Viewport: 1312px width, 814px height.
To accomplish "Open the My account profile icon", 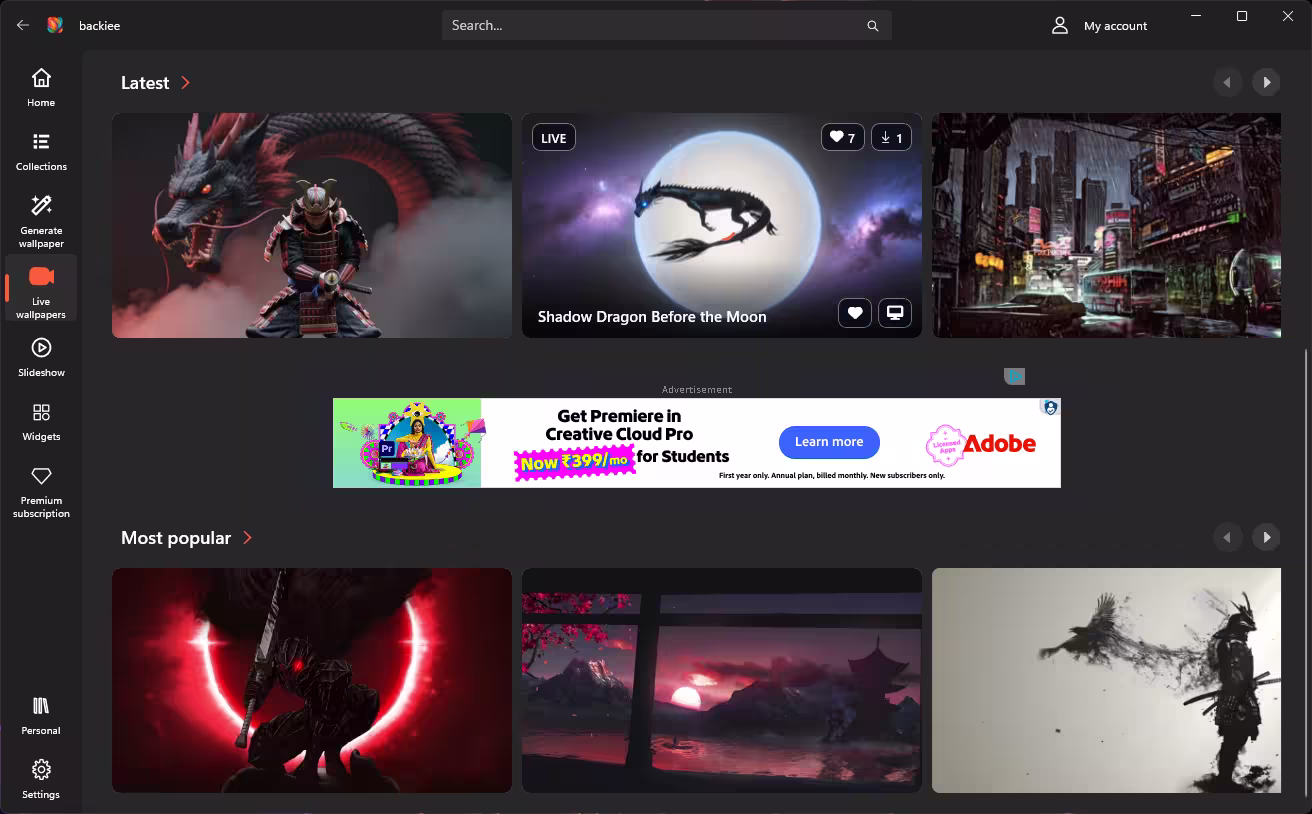I will click(1060, 26).
